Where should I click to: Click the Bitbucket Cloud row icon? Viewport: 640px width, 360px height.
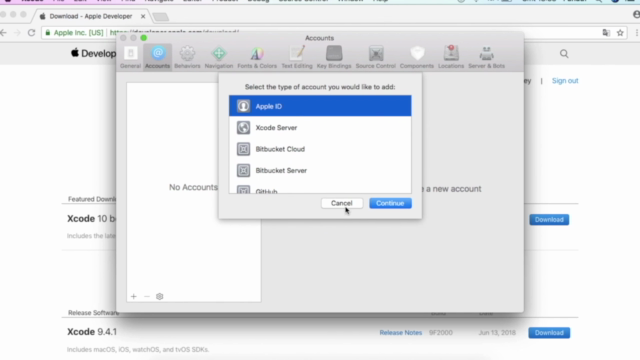point(243,149)
